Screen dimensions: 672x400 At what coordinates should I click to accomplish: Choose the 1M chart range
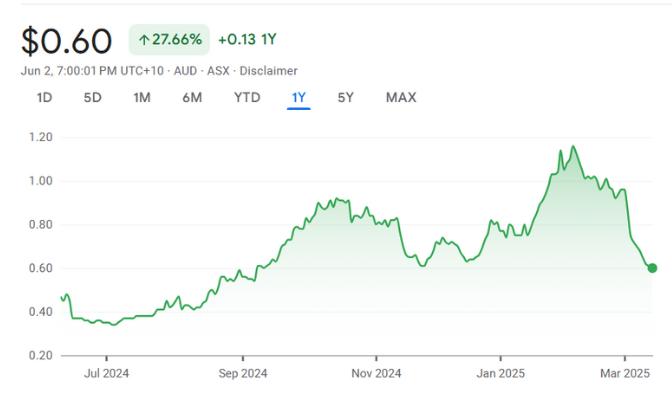point(142,97)
